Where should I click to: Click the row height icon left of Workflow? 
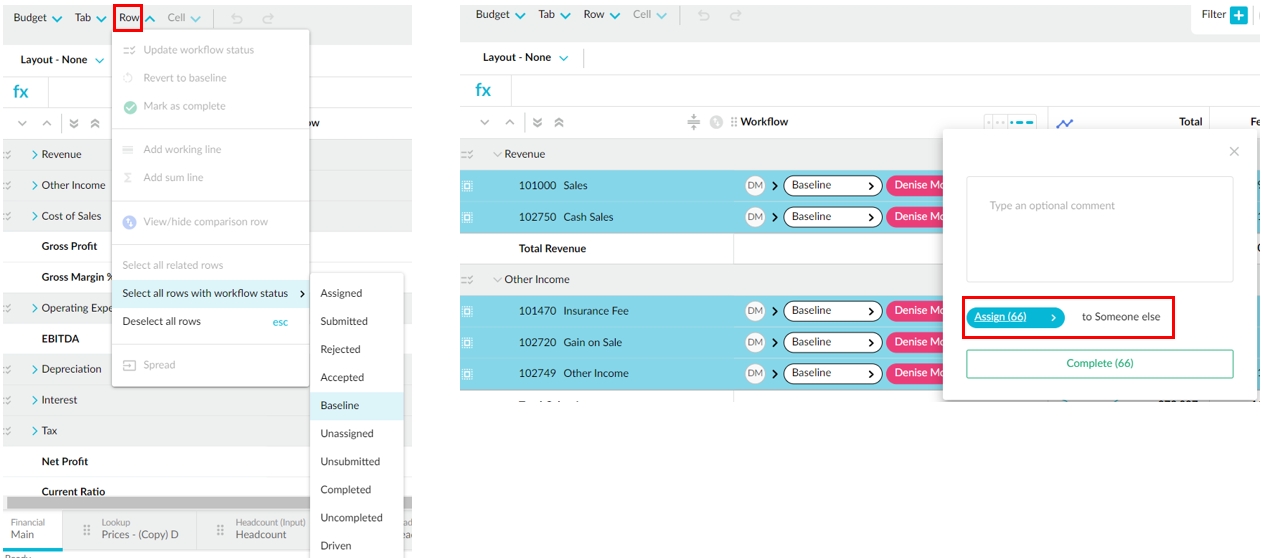pos(693,122)
